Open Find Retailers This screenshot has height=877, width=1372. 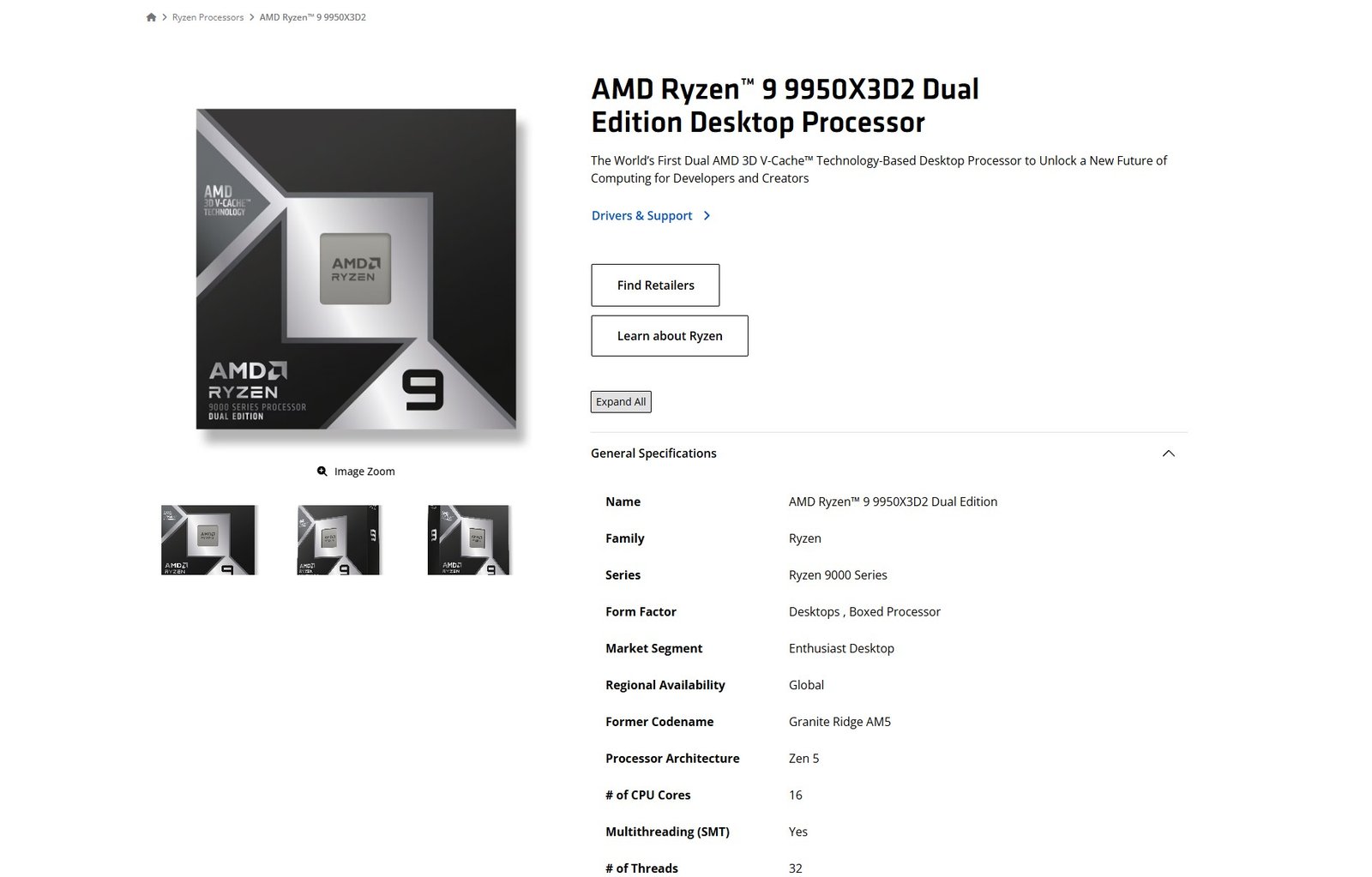click(x=655, y=285)
